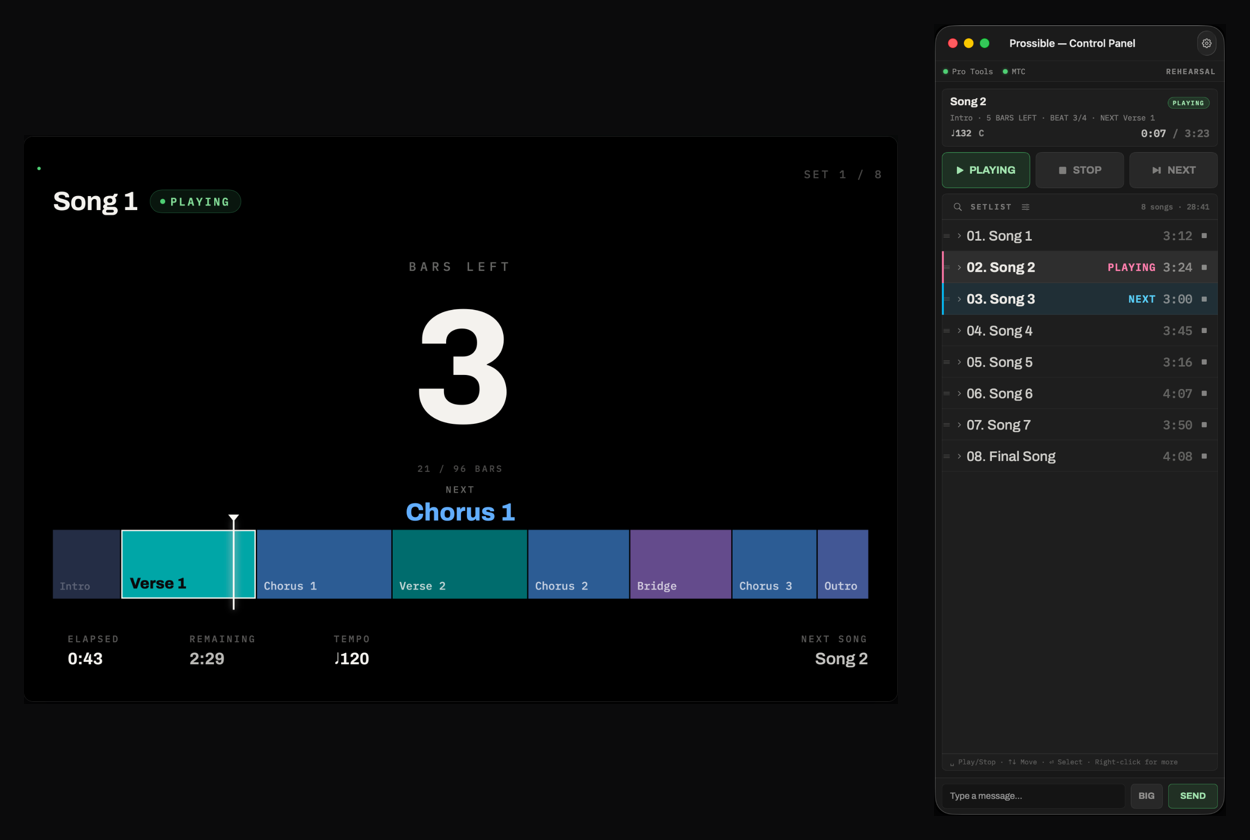The image size is (1250, 840).
Task: Click the stop square on 06. Song 6 row
Action: (1204, 394)
